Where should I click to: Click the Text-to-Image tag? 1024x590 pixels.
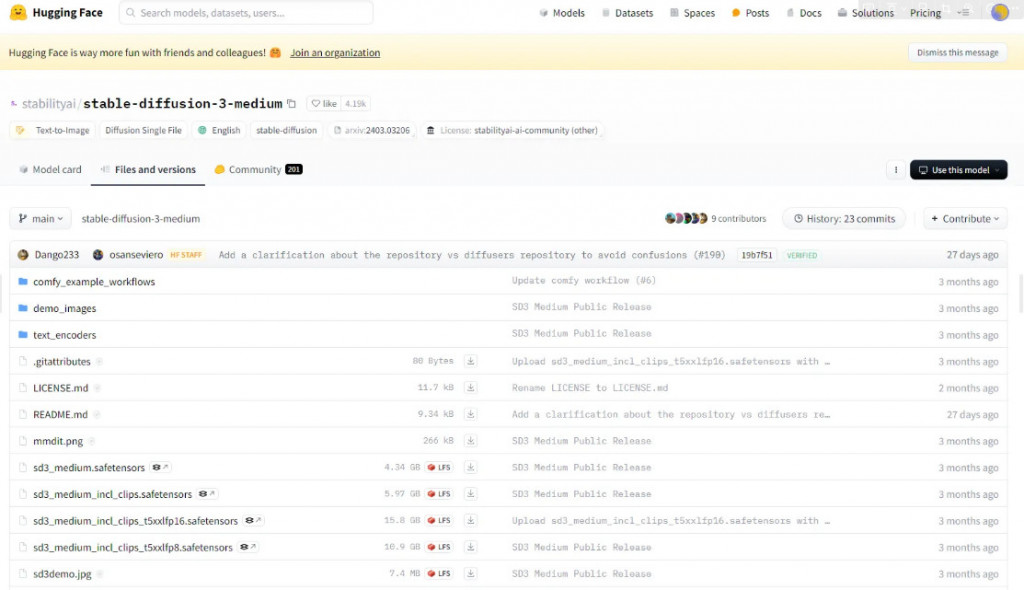coord(54,130)
